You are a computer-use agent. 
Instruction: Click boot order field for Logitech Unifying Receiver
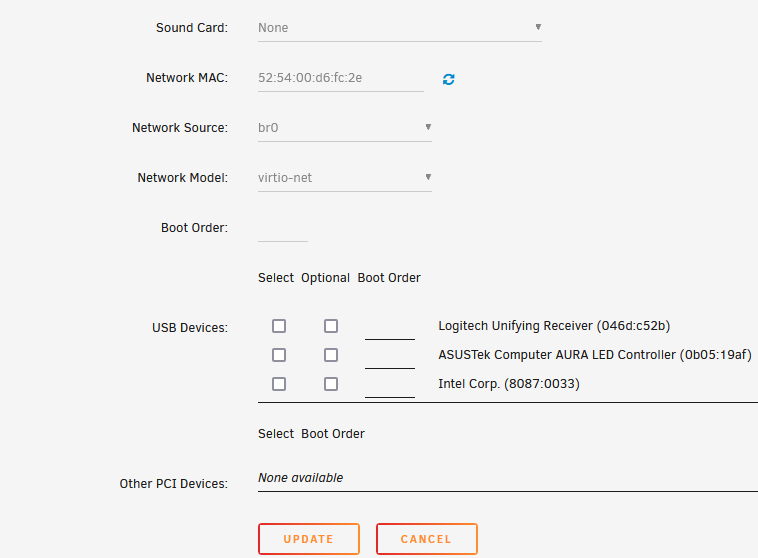click(x=390, y=327)
